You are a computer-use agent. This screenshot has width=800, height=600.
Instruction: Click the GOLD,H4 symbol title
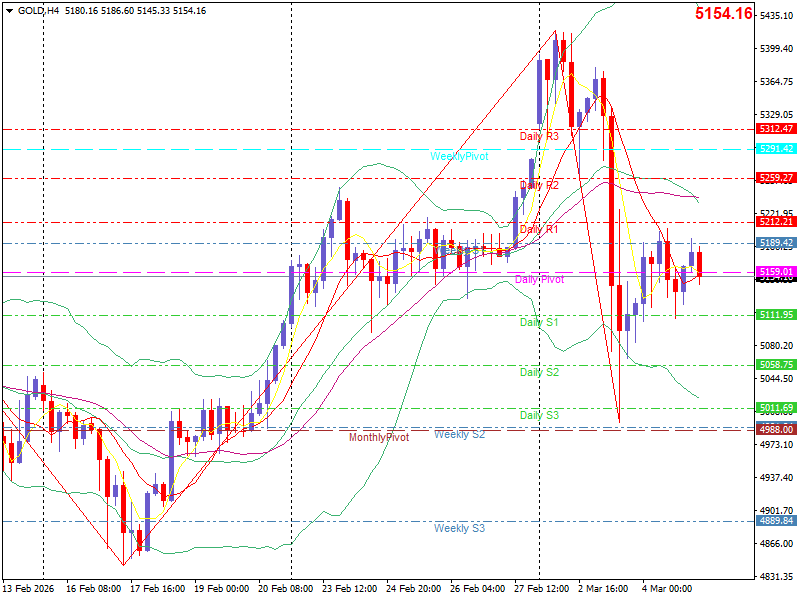[39, 10]
